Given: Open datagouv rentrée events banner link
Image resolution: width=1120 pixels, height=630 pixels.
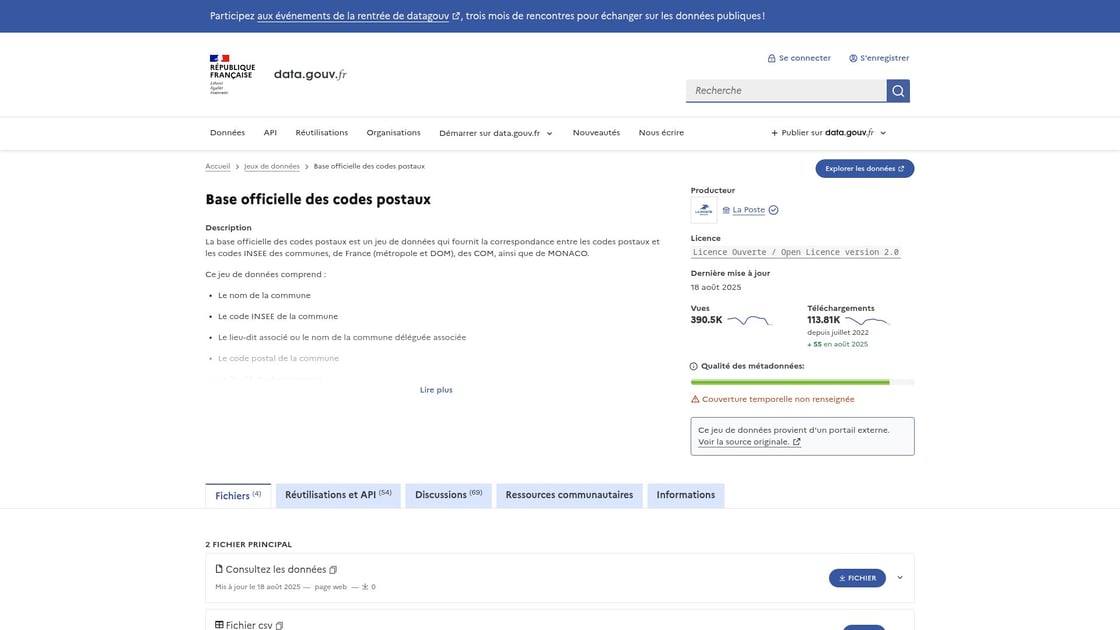Looking at the screenshot, I should click(x=358, y=16).
